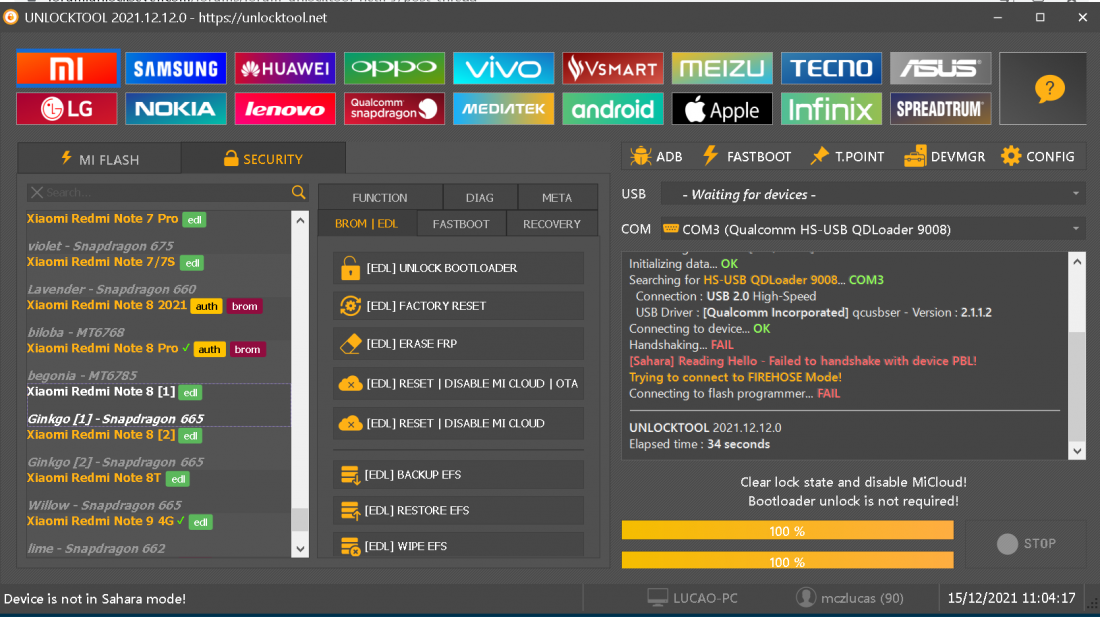Click the mczlucas (90) user account
The image size is (1100, 617).
[850, 598]
